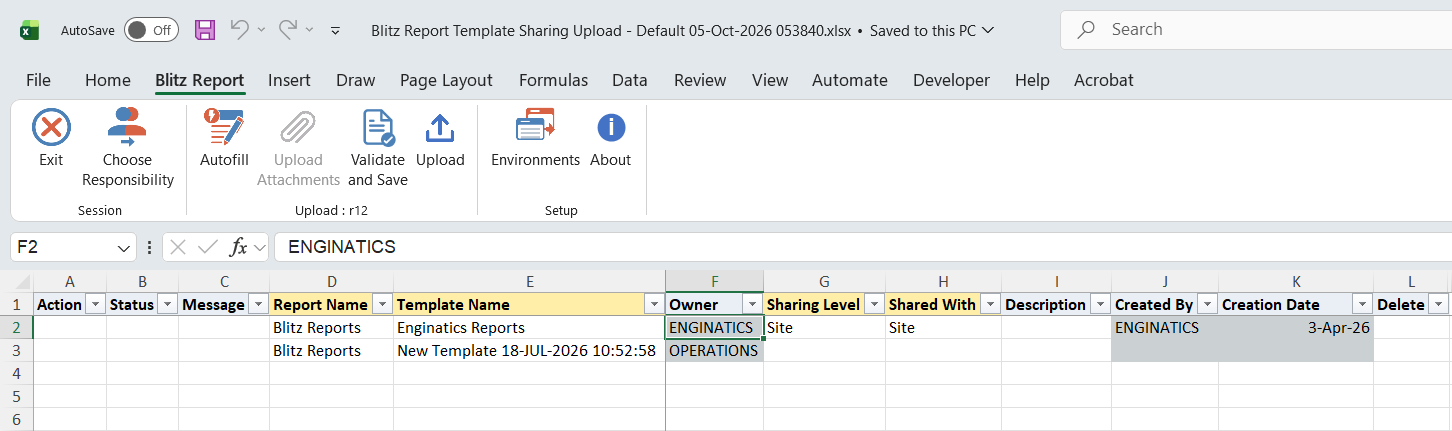The width and height of the screenshot is (1452, 431).
Task: Select cell New Template 18-JUL-2026 10:52:58
Action: click(x=529, y=350)
